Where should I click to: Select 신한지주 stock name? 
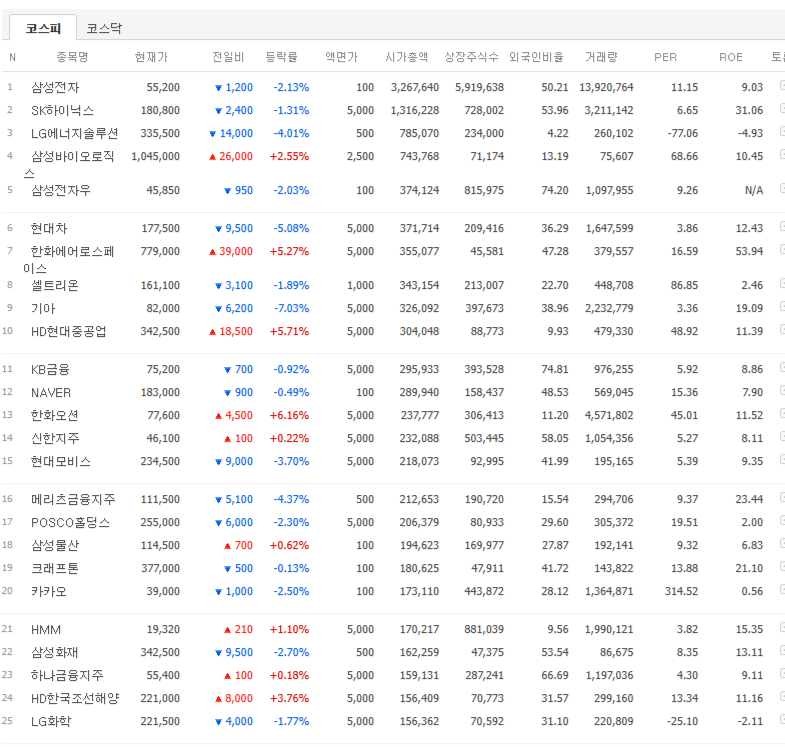(x=55, y=439)
